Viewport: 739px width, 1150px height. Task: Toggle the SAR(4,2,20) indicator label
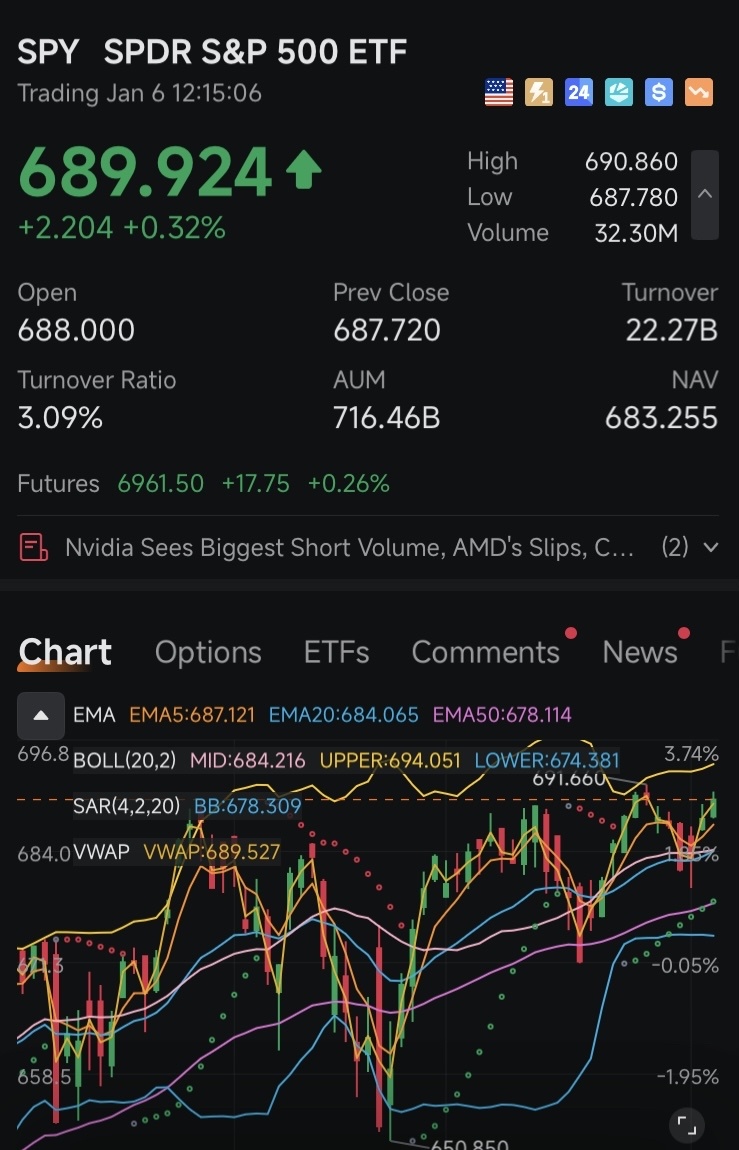[x=126, y=806]
